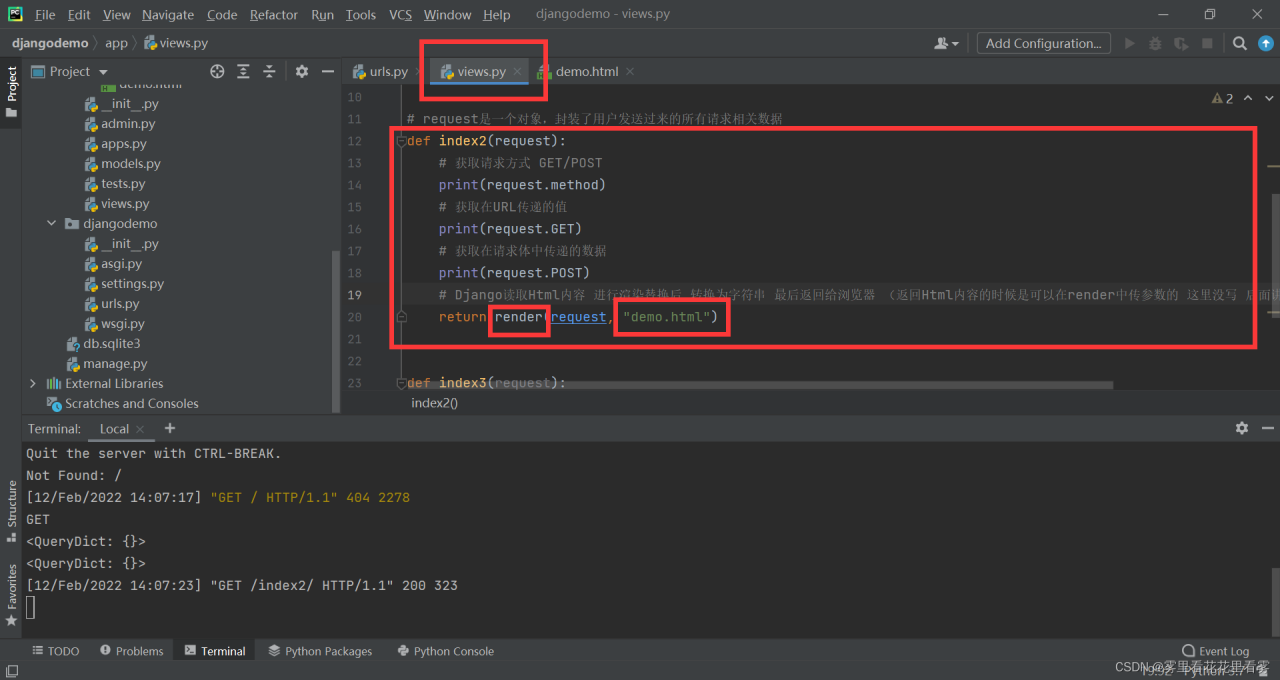Click the Run icon in toolbar
Image resolution: width=1280 pixels, height=680 pixels.
click(1130, 43)
